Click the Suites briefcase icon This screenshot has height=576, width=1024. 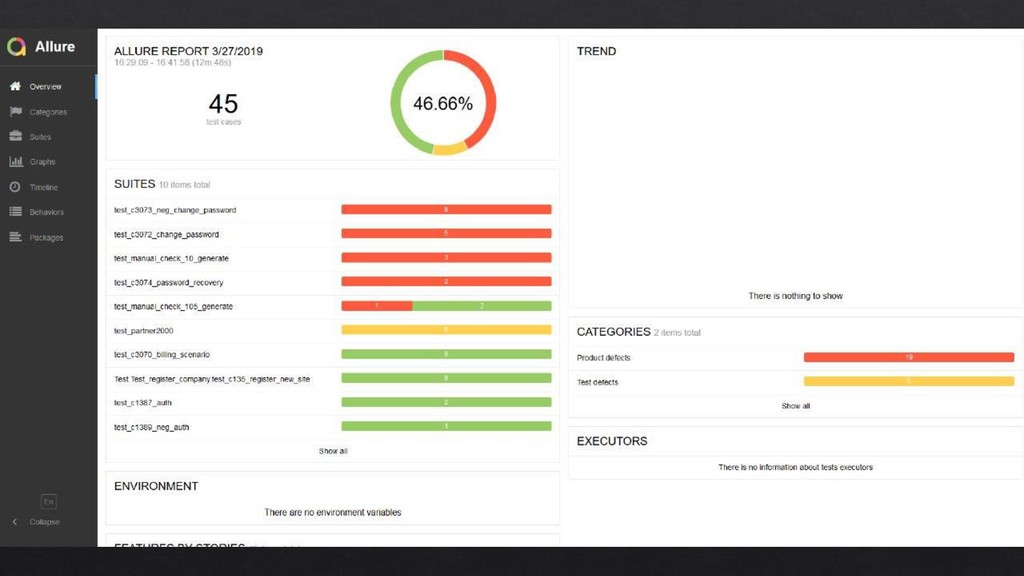(16, 136)
